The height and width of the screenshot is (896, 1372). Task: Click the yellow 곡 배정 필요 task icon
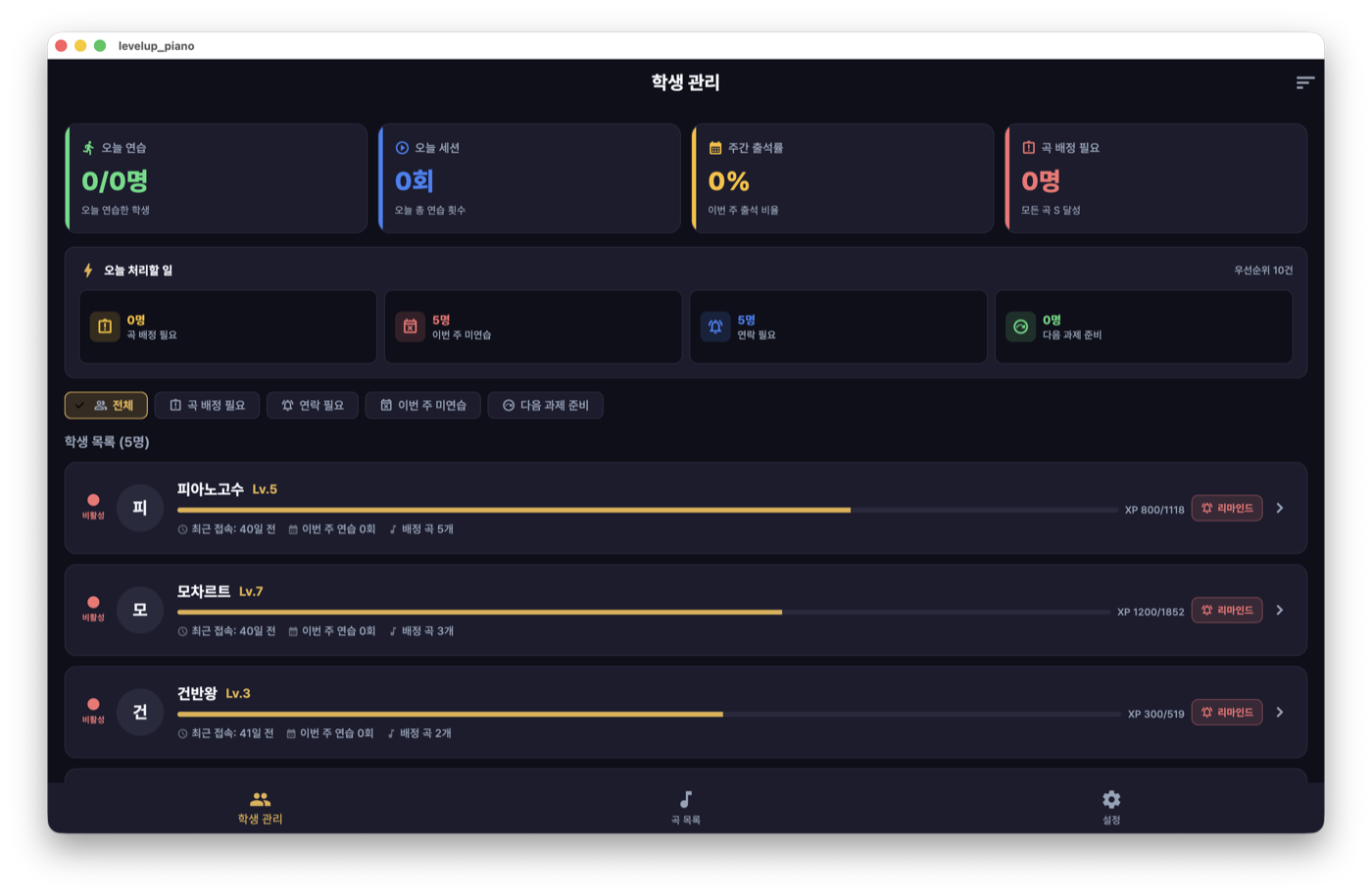105,326
